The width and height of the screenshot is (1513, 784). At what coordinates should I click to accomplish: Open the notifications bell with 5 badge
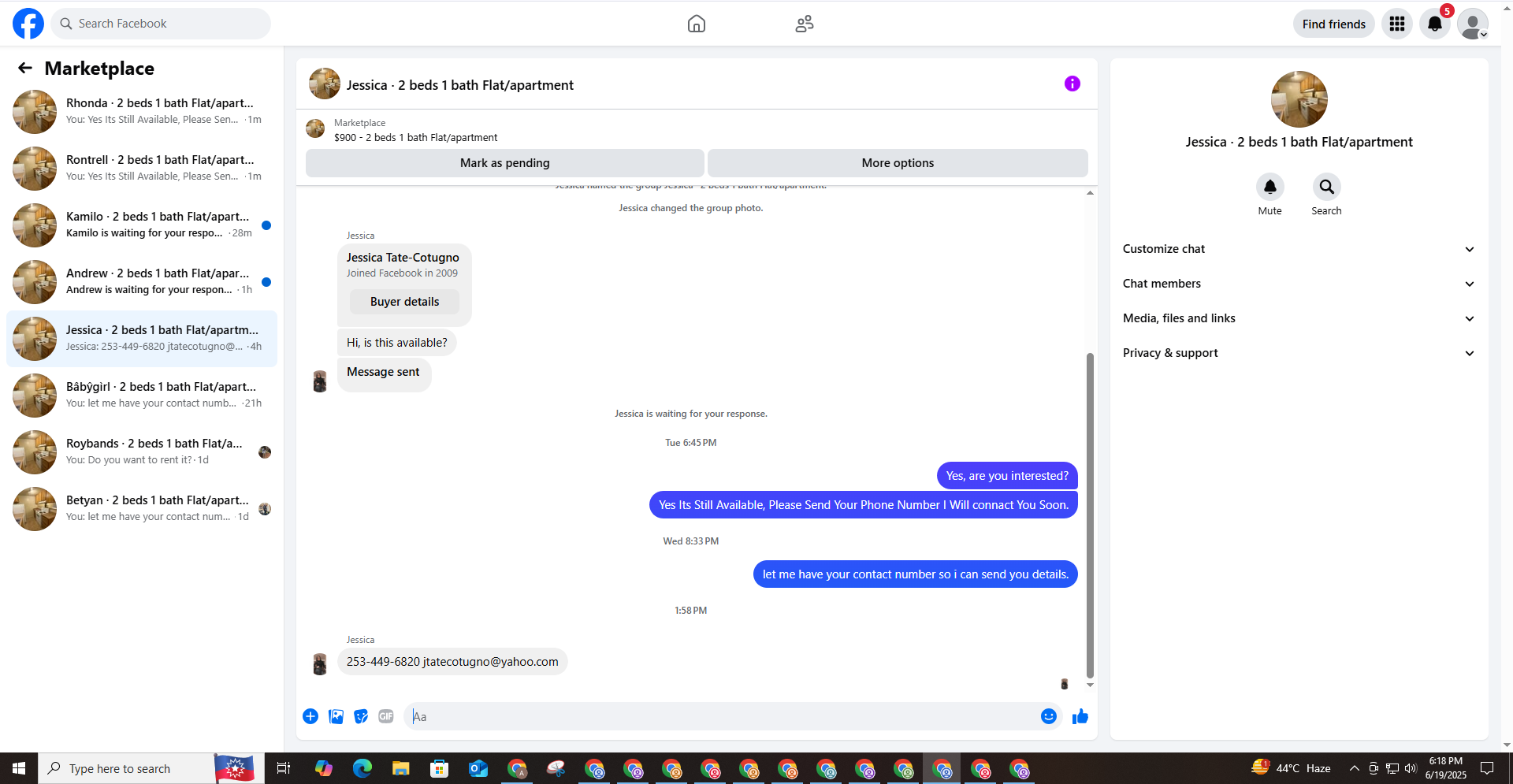coord(1435,24)
